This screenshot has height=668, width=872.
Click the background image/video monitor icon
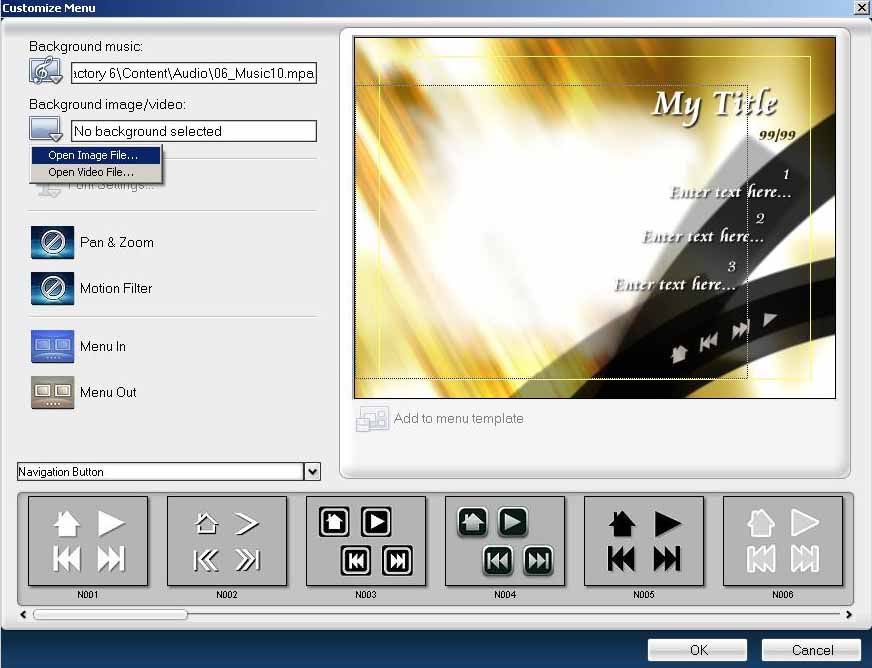46,130
